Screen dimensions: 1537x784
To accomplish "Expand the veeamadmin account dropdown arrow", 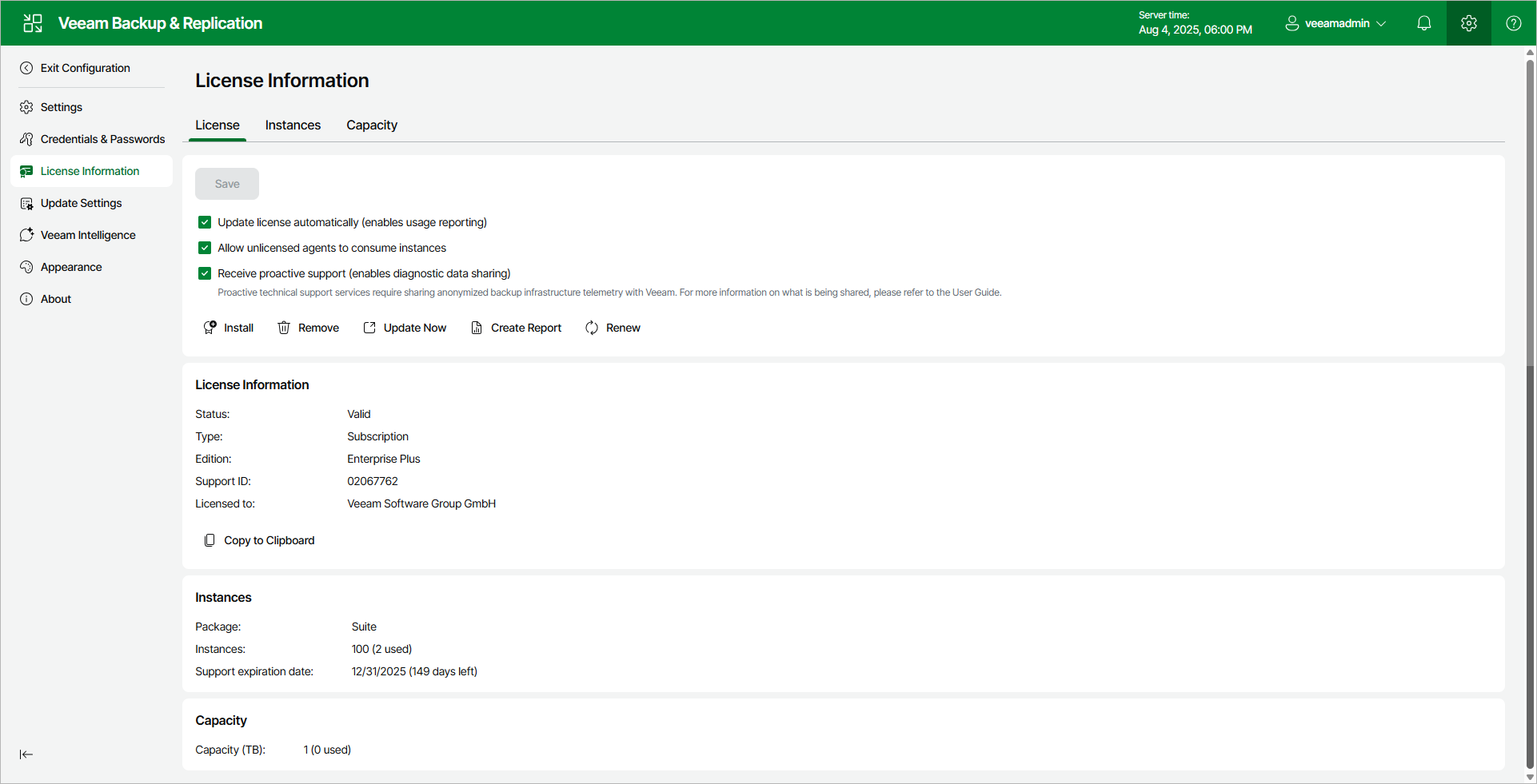I will click(1381, 24).
